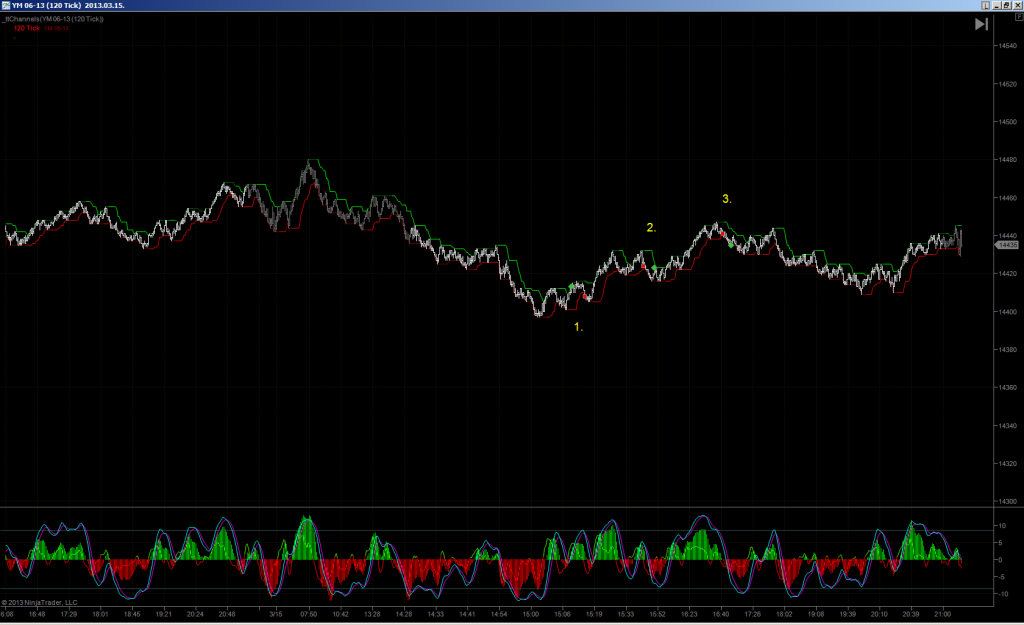This screenshot has height=625, width=1024.
Task: Click the 14320 price axis label
Action: (1007, 464)
